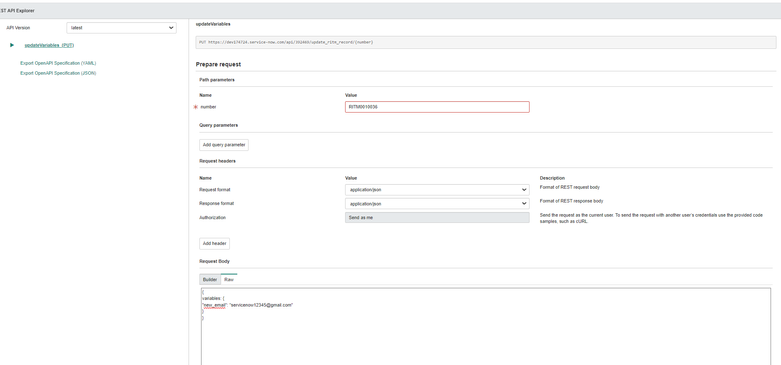Switch to the Raw tab
The height and width of the screenshot is (365, 781).
(229, 280)
